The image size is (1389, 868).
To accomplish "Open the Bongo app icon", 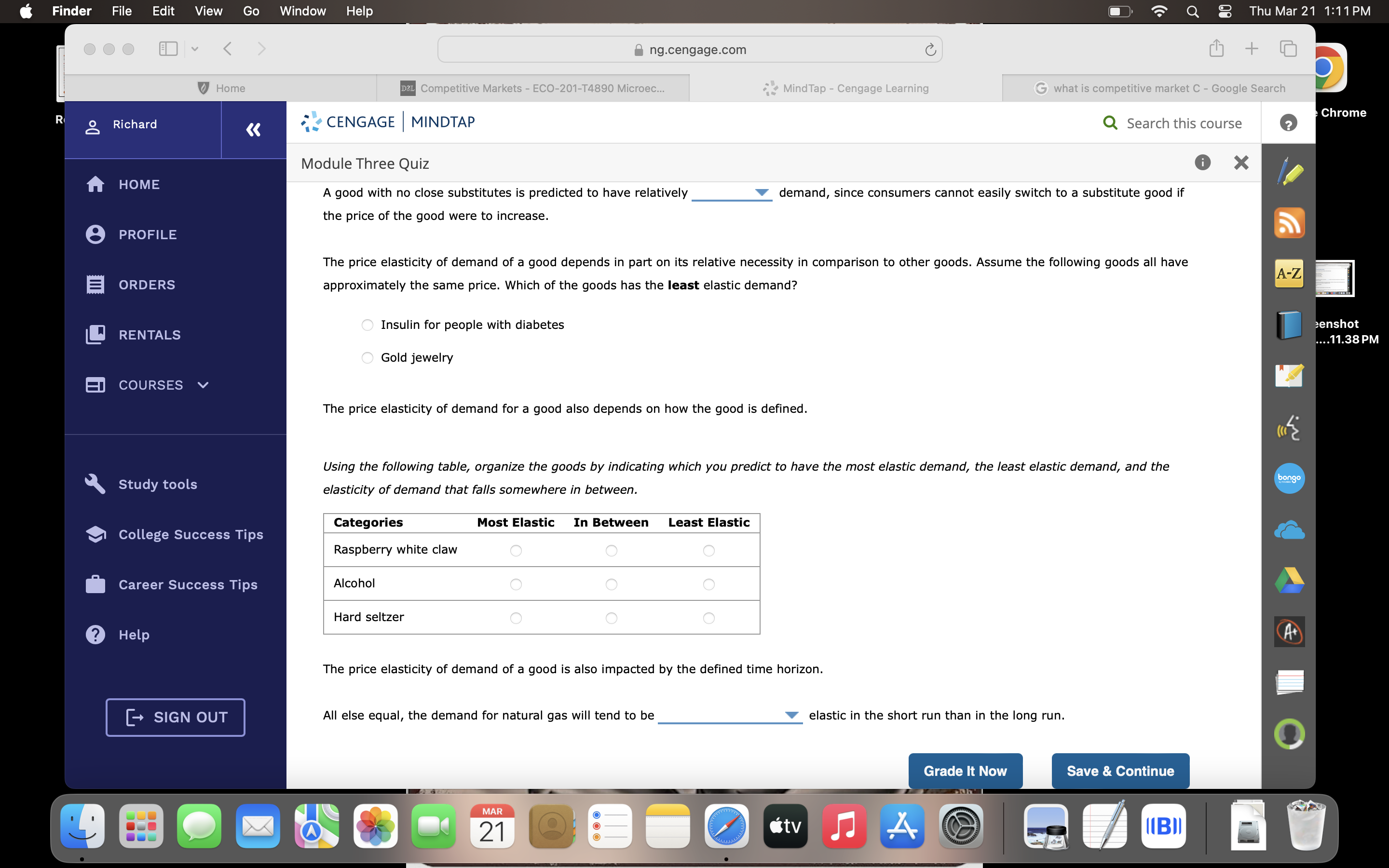I will (x=1289, y=478).
